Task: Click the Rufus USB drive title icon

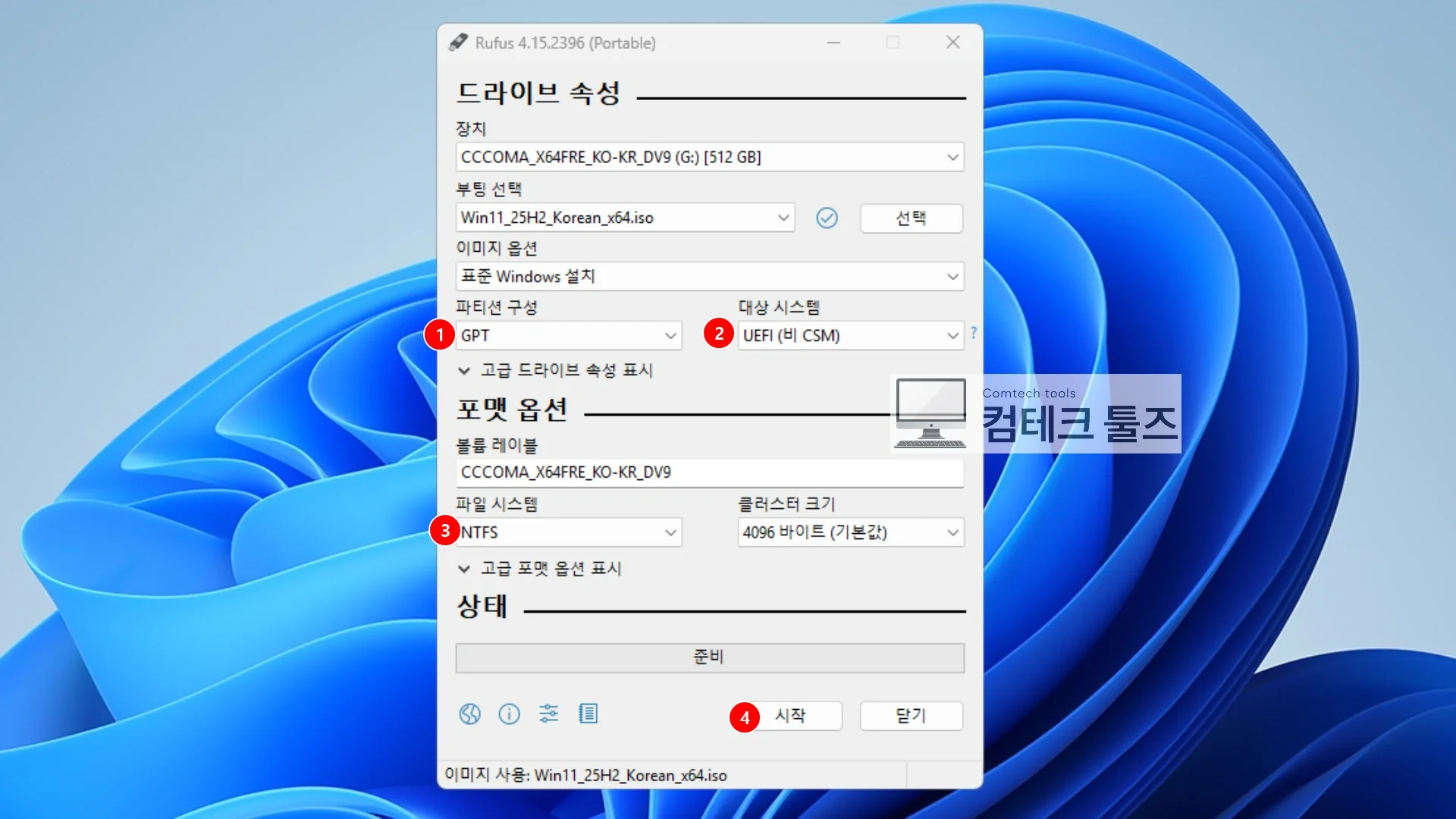Action: click(x=458, y=42)
